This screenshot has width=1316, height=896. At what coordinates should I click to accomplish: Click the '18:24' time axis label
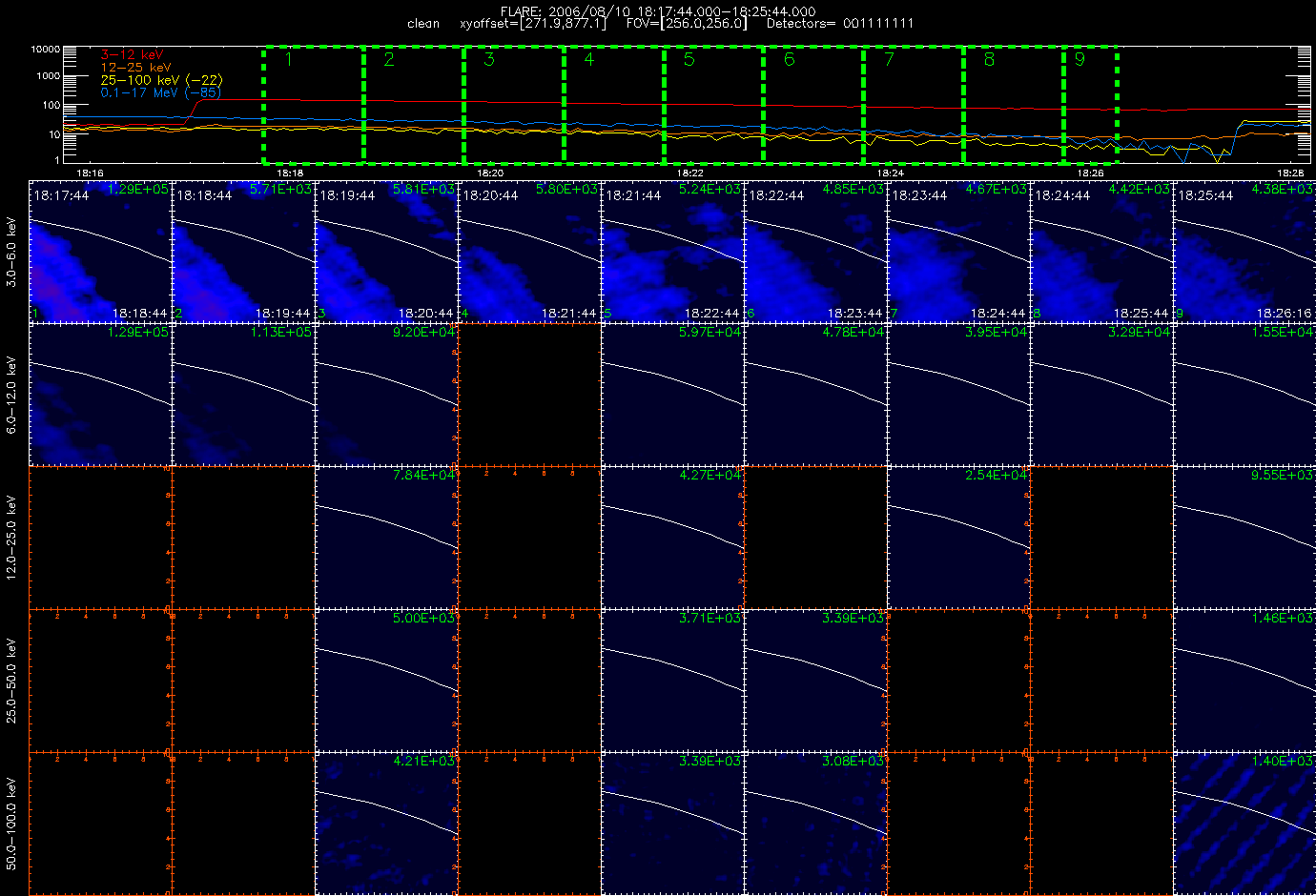pyautogui.click(x=891, y=173)
